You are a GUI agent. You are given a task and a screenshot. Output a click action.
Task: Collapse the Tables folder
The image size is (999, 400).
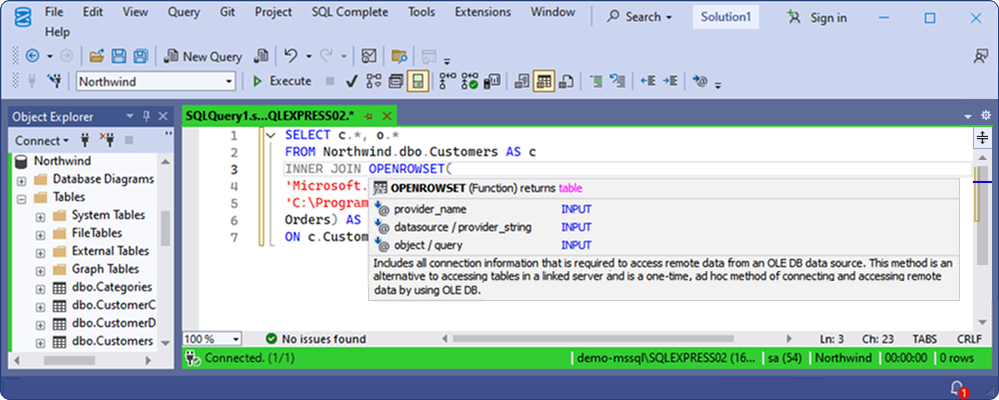pos(22,198)
